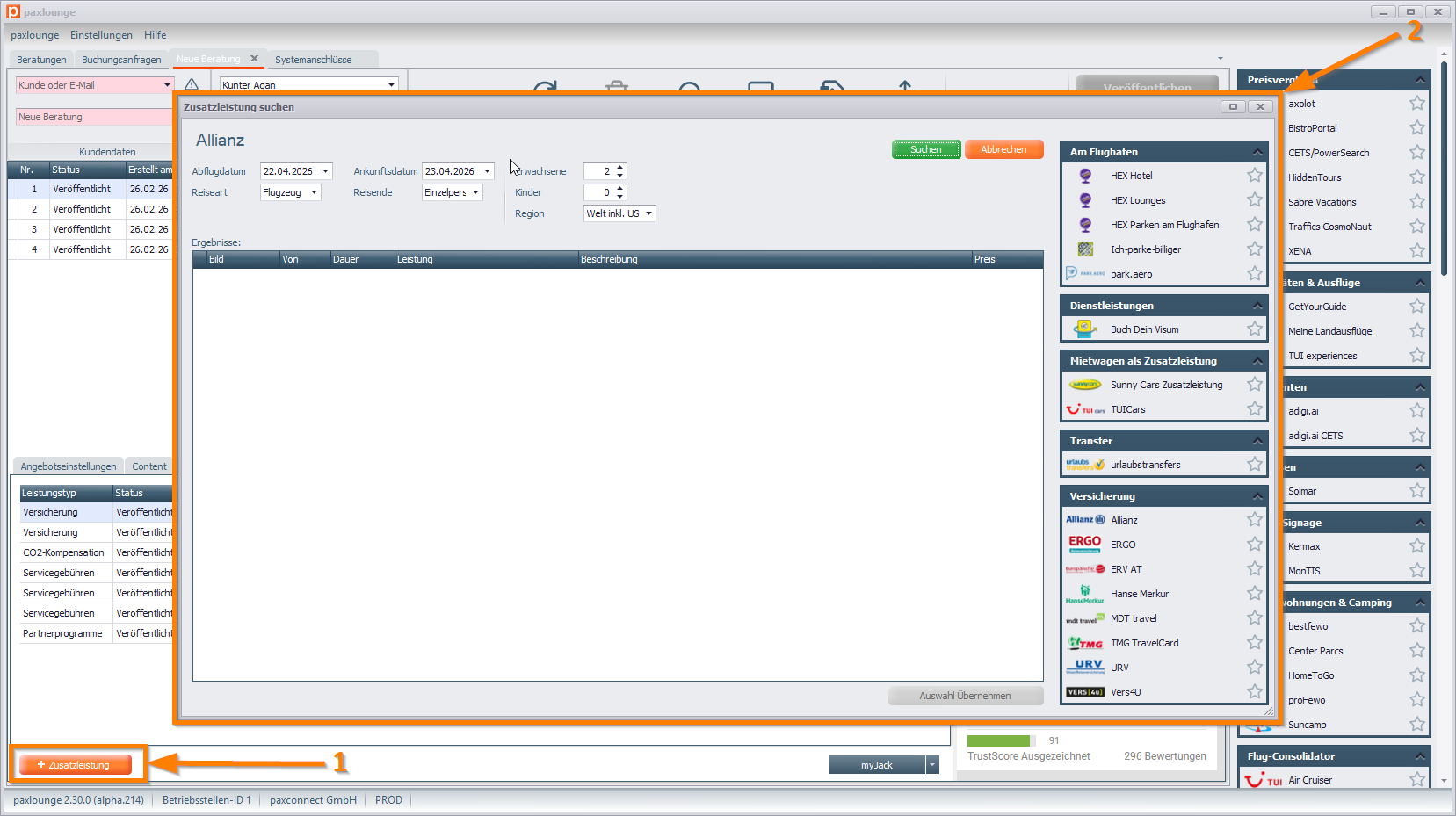The width and height of the screenshot is (1456, 816).
Task: Click the HEX Hotel provider icon
Action: click(x=1085, y=176)
